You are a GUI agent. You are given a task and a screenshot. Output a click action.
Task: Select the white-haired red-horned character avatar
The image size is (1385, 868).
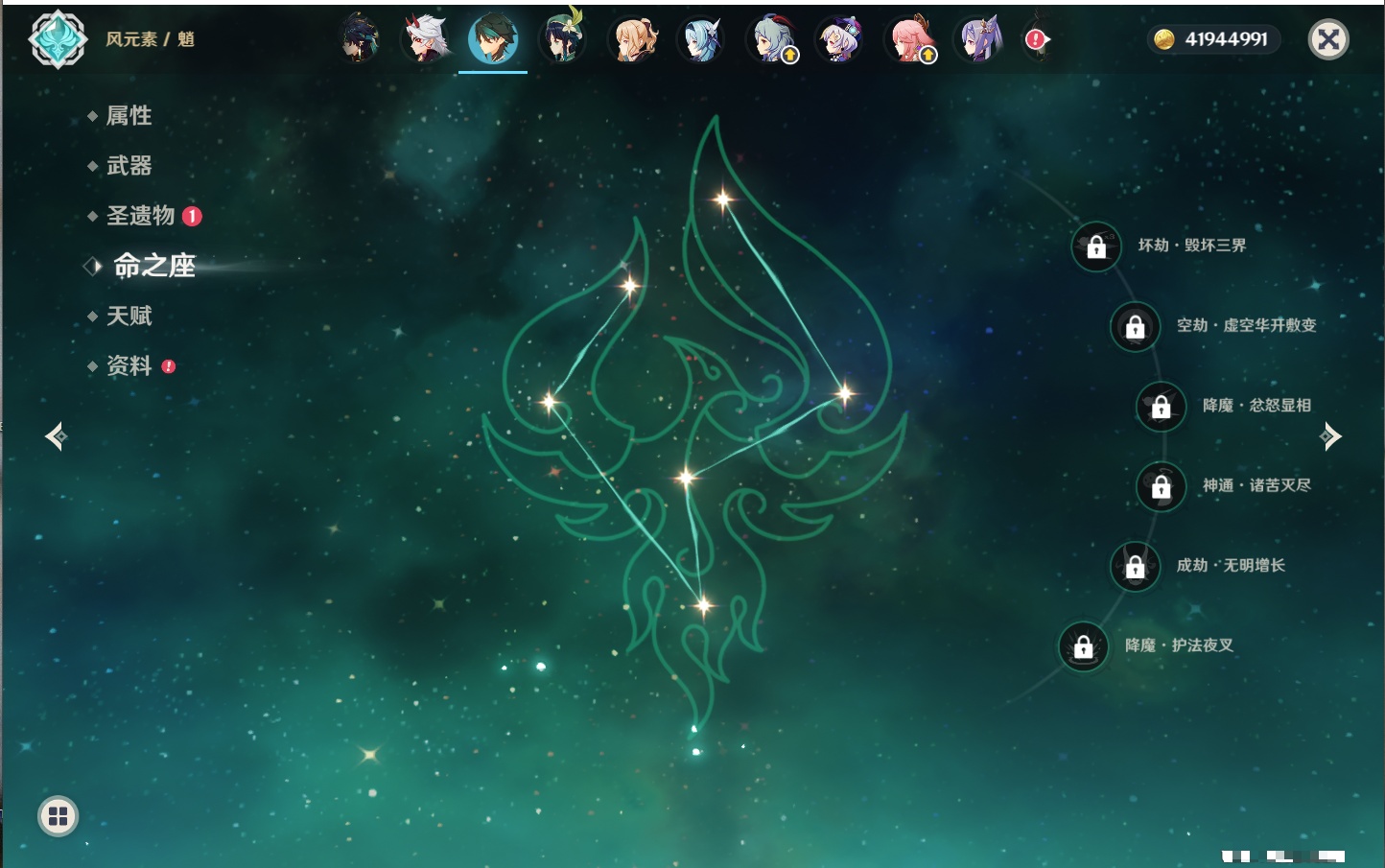tap(426, 39)
